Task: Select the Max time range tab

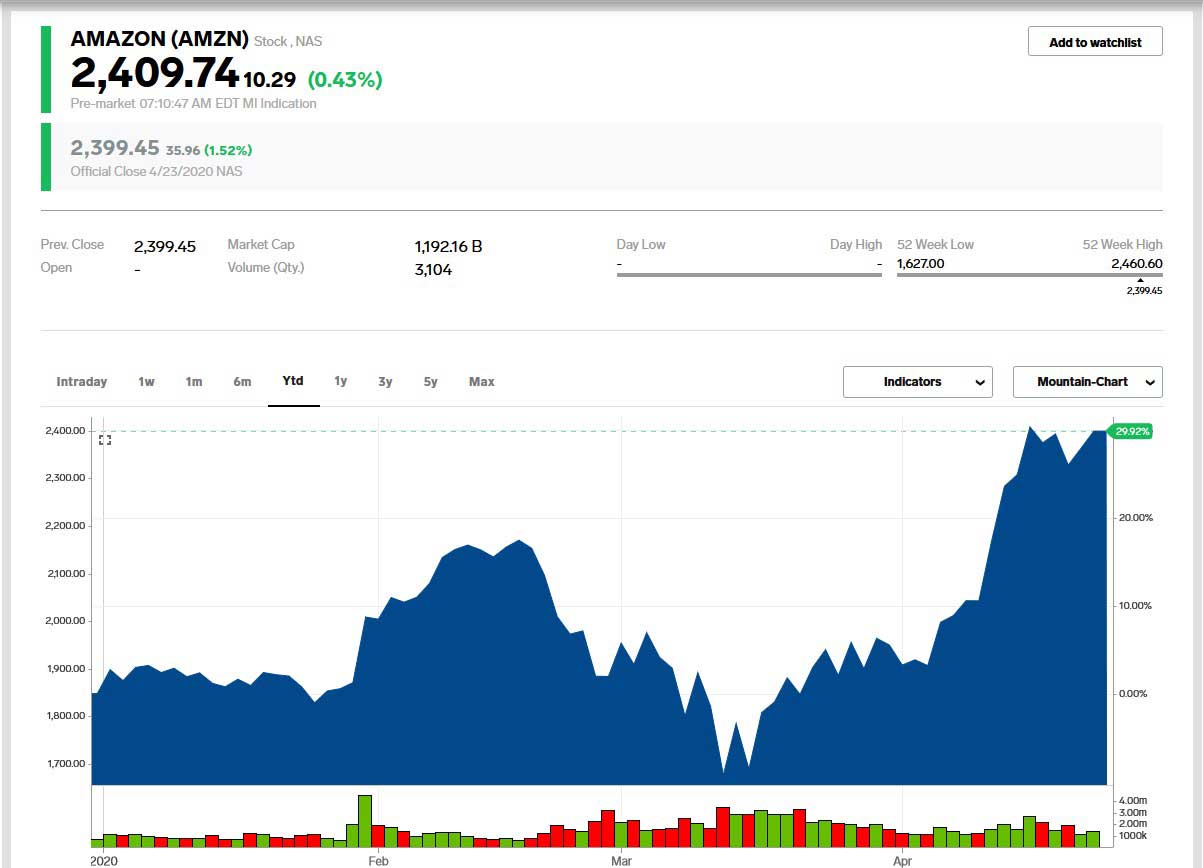Action: click(x=482, y=382)
